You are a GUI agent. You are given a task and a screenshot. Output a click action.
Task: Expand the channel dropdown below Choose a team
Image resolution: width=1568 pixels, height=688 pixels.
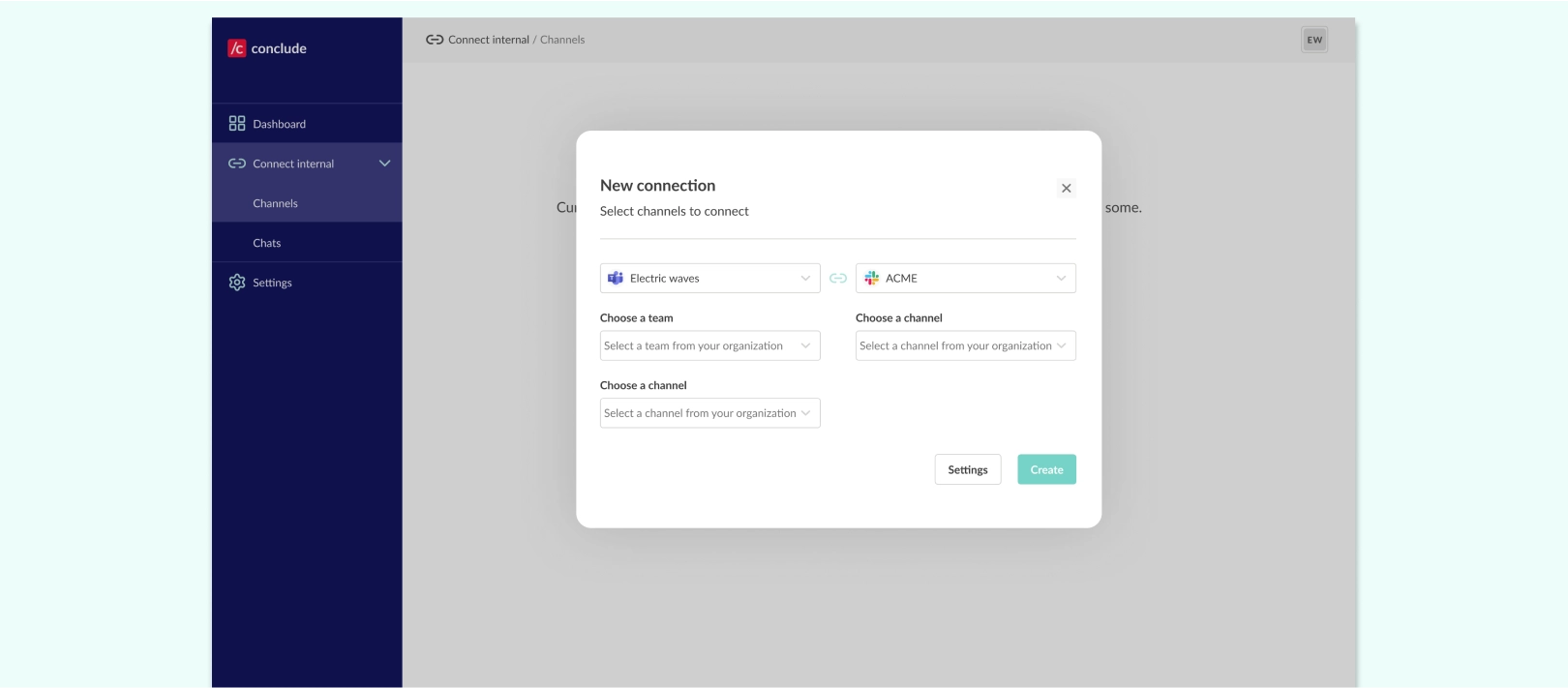tap(709, 413)
